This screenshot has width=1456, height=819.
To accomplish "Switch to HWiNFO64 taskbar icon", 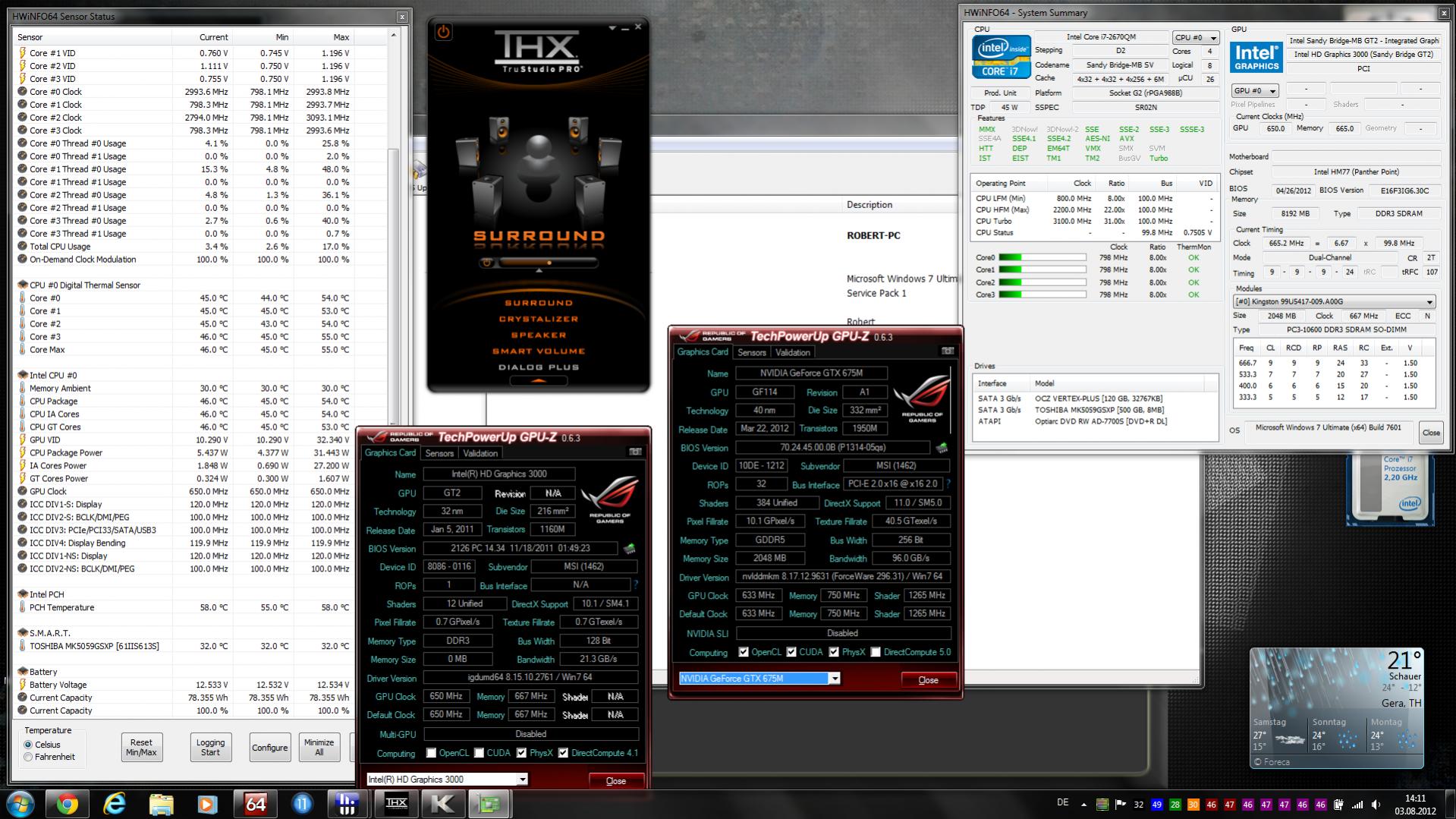I will [x=255, y=804].
